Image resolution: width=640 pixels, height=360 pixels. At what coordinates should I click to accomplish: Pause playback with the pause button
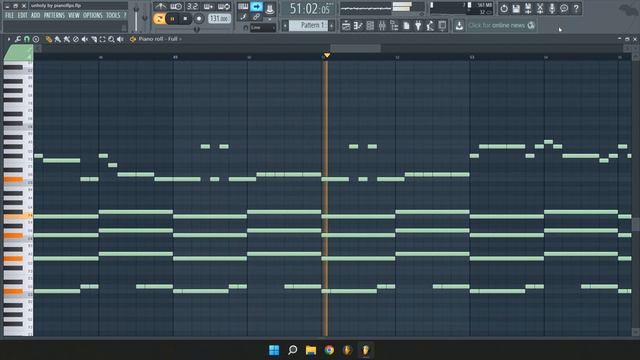pyautogui.click(x=173, y=19)
